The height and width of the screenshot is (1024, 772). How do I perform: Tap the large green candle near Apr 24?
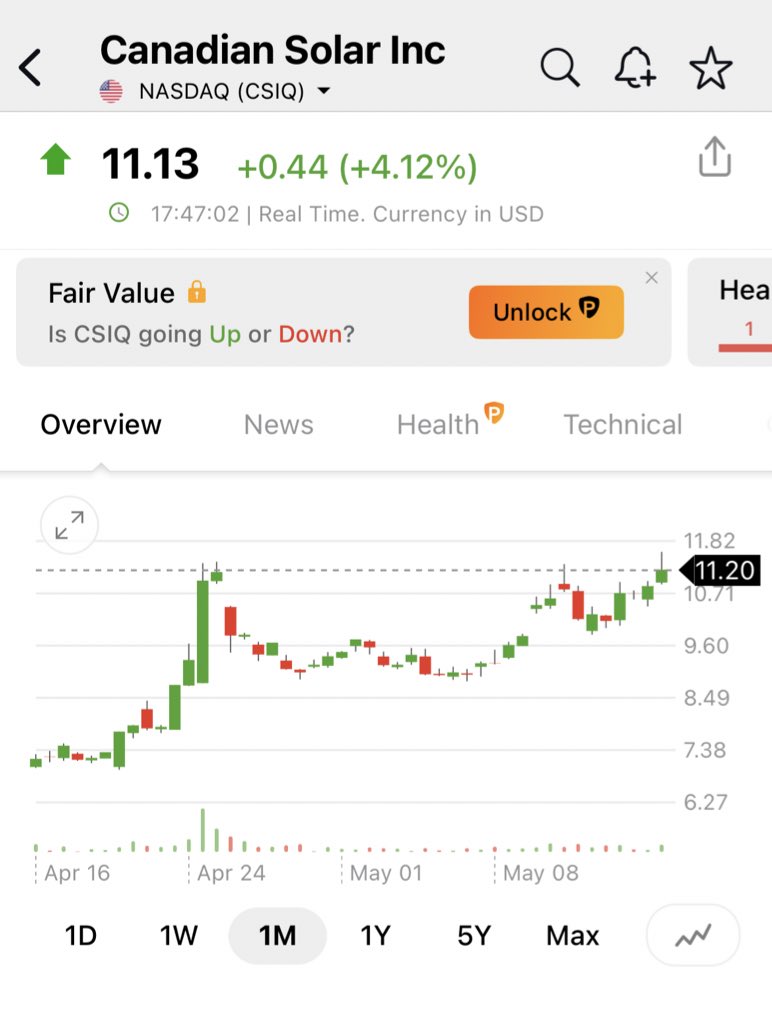pos(202,632)
